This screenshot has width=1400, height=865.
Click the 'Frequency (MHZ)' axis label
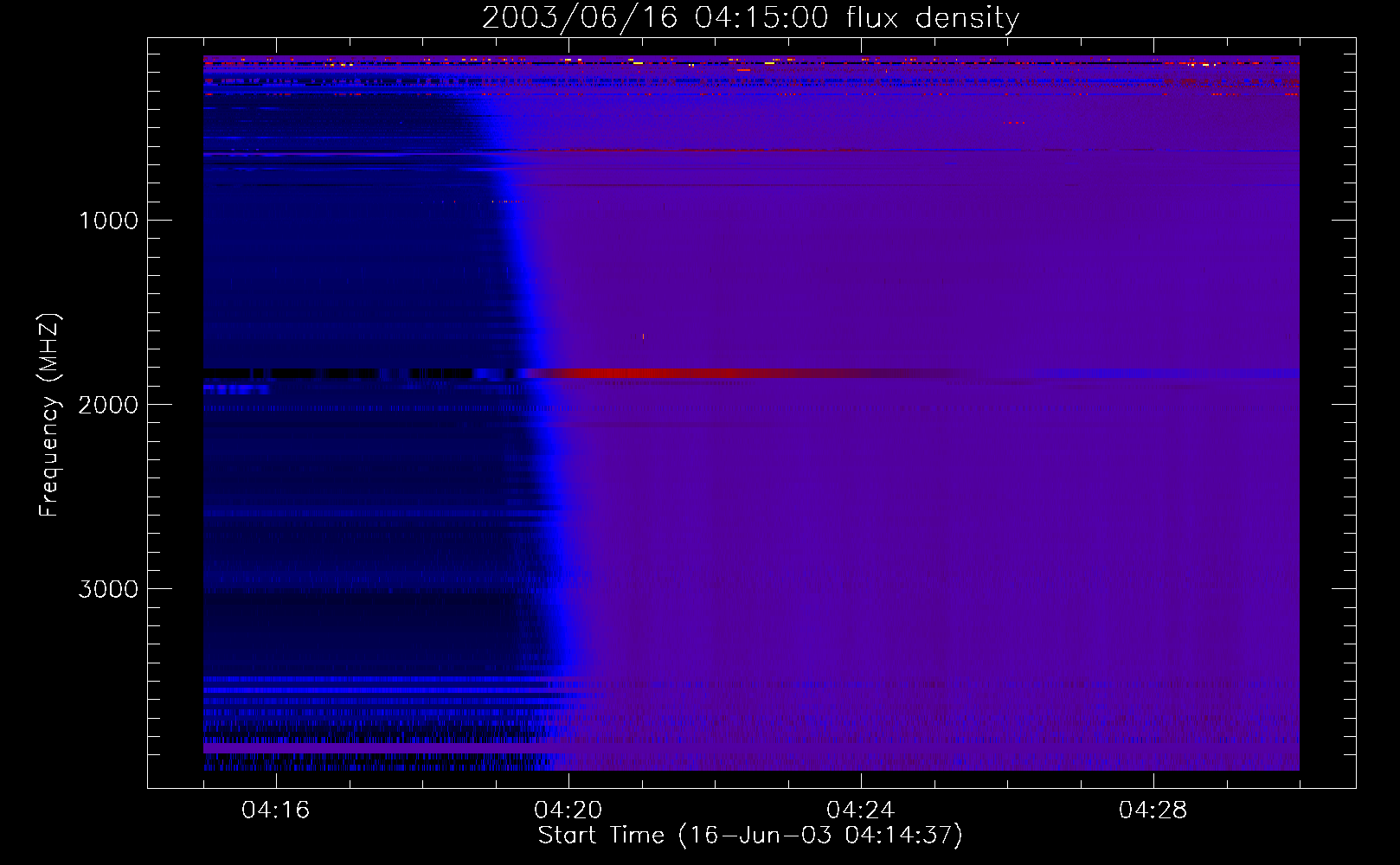[49, 415]
